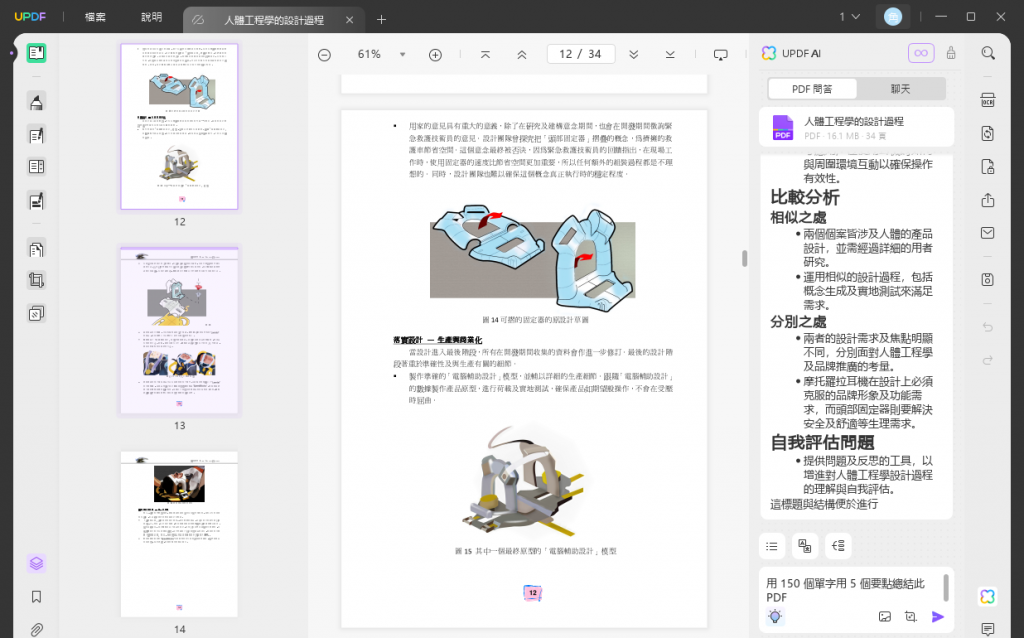The height and width of the screenshot is (638, 1024).
Task: Open the Layers panel icon
Action: point(36,563)
